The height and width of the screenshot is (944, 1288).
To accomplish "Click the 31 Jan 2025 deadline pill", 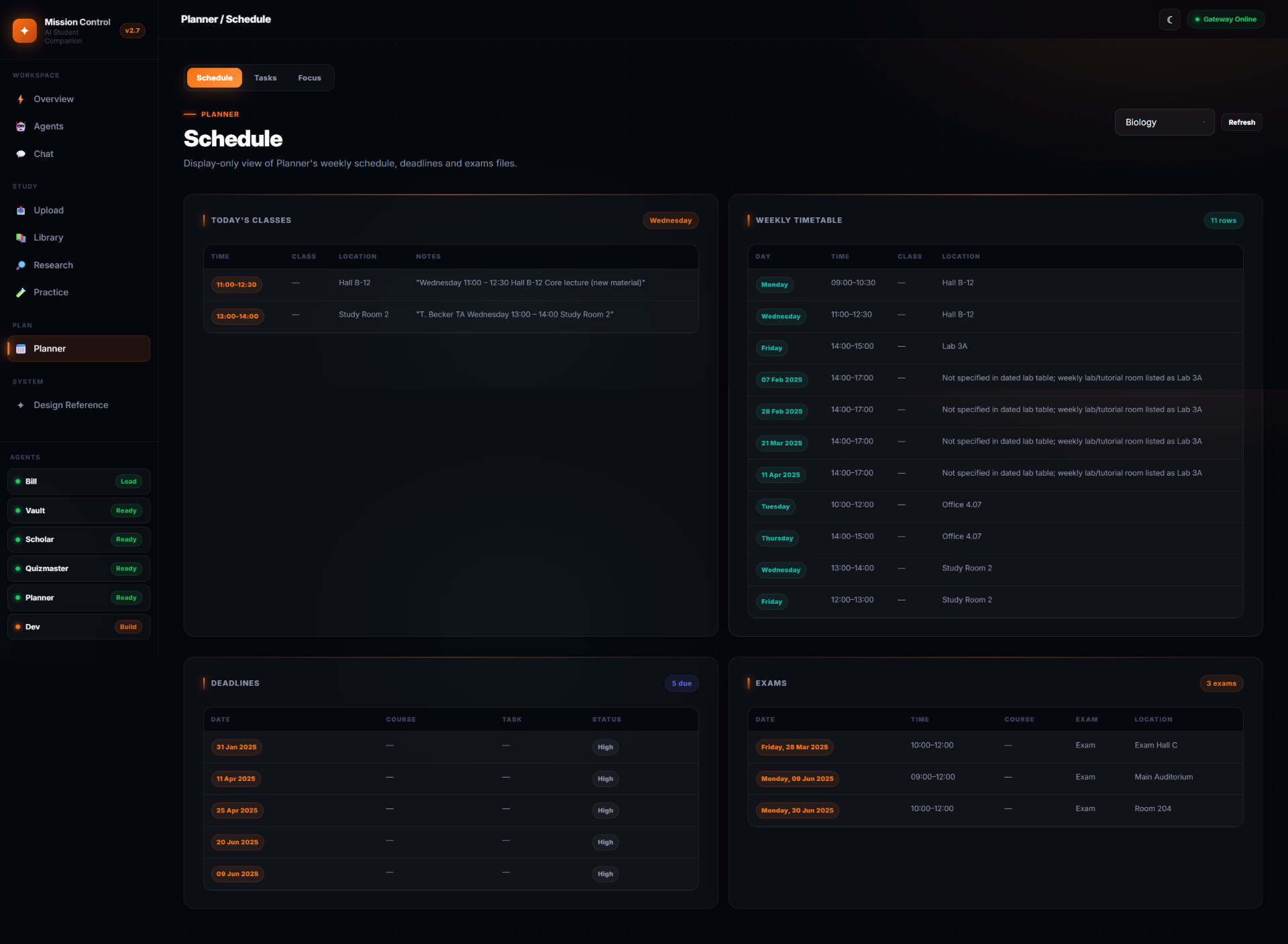I will tap(236, 747).
